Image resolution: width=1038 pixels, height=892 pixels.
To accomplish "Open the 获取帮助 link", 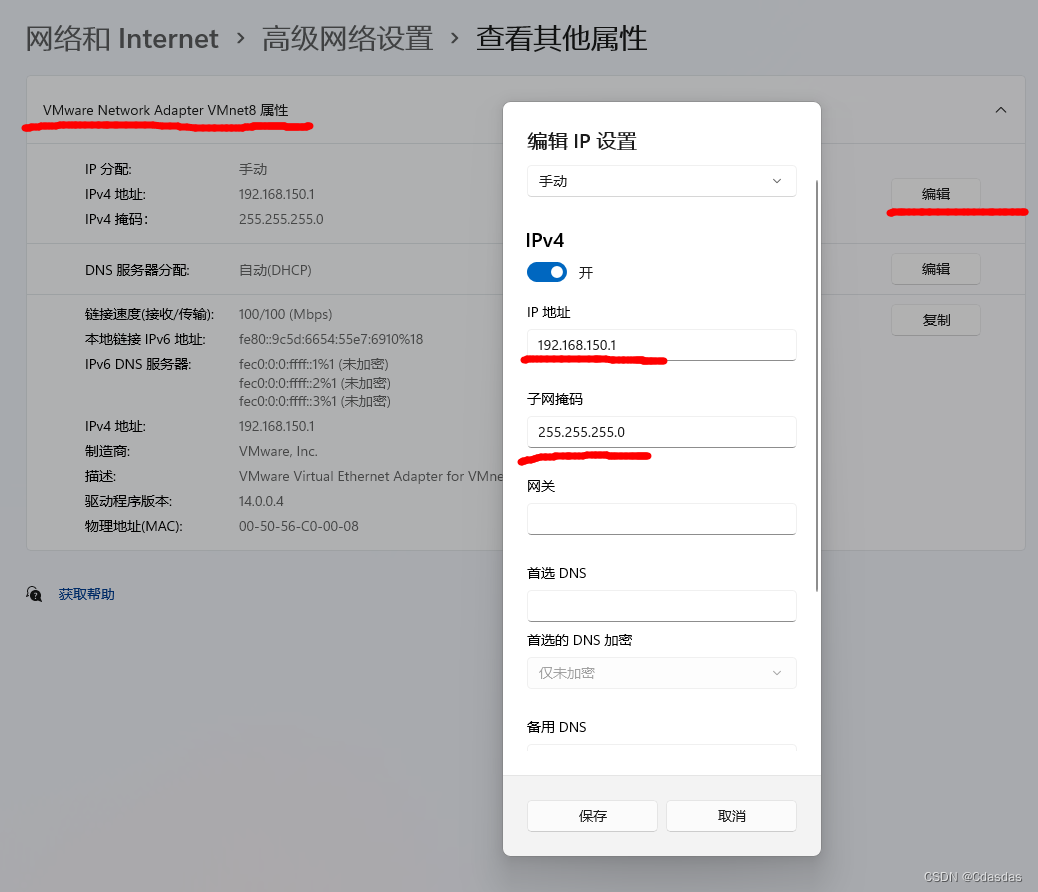I will click(x=86, y=593).
